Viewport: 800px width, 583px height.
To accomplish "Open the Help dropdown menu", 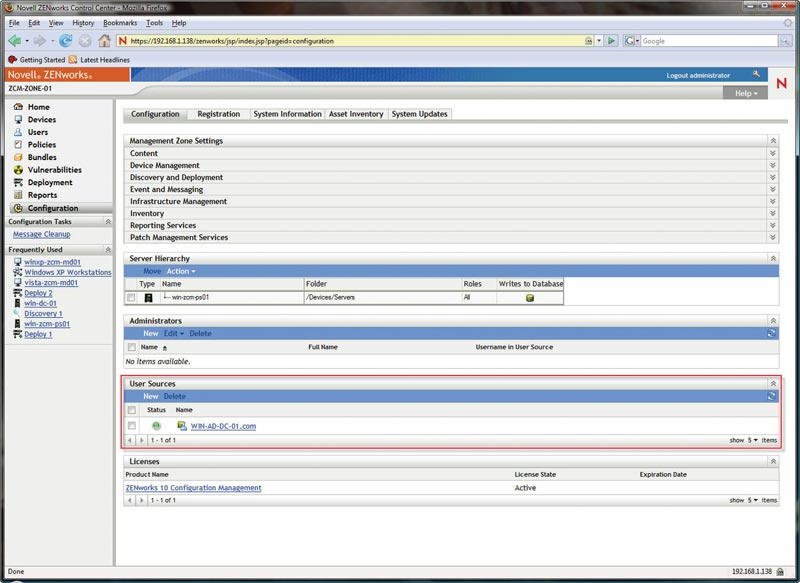I will 746,93.
